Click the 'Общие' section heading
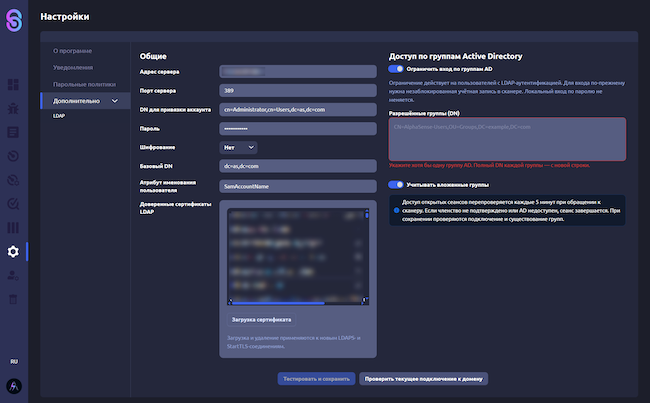650x403 pixels. tap(153, 56)
